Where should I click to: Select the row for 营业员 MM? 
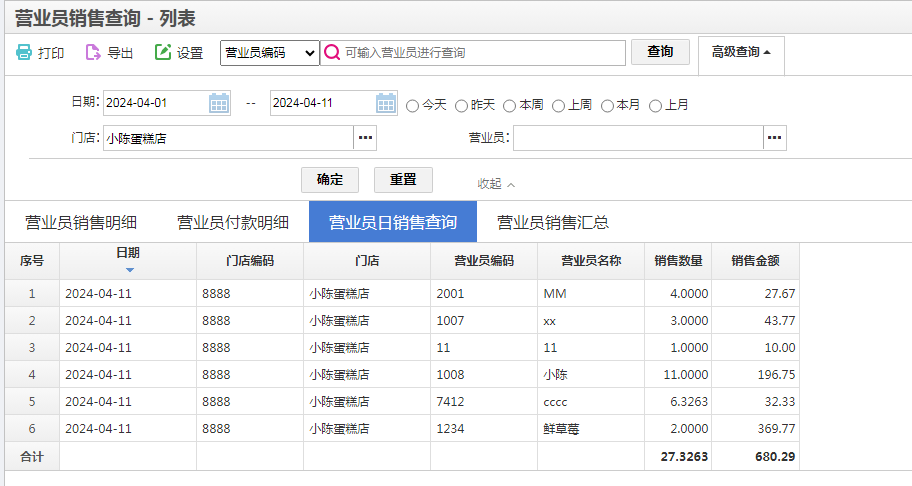coord(402,294)
